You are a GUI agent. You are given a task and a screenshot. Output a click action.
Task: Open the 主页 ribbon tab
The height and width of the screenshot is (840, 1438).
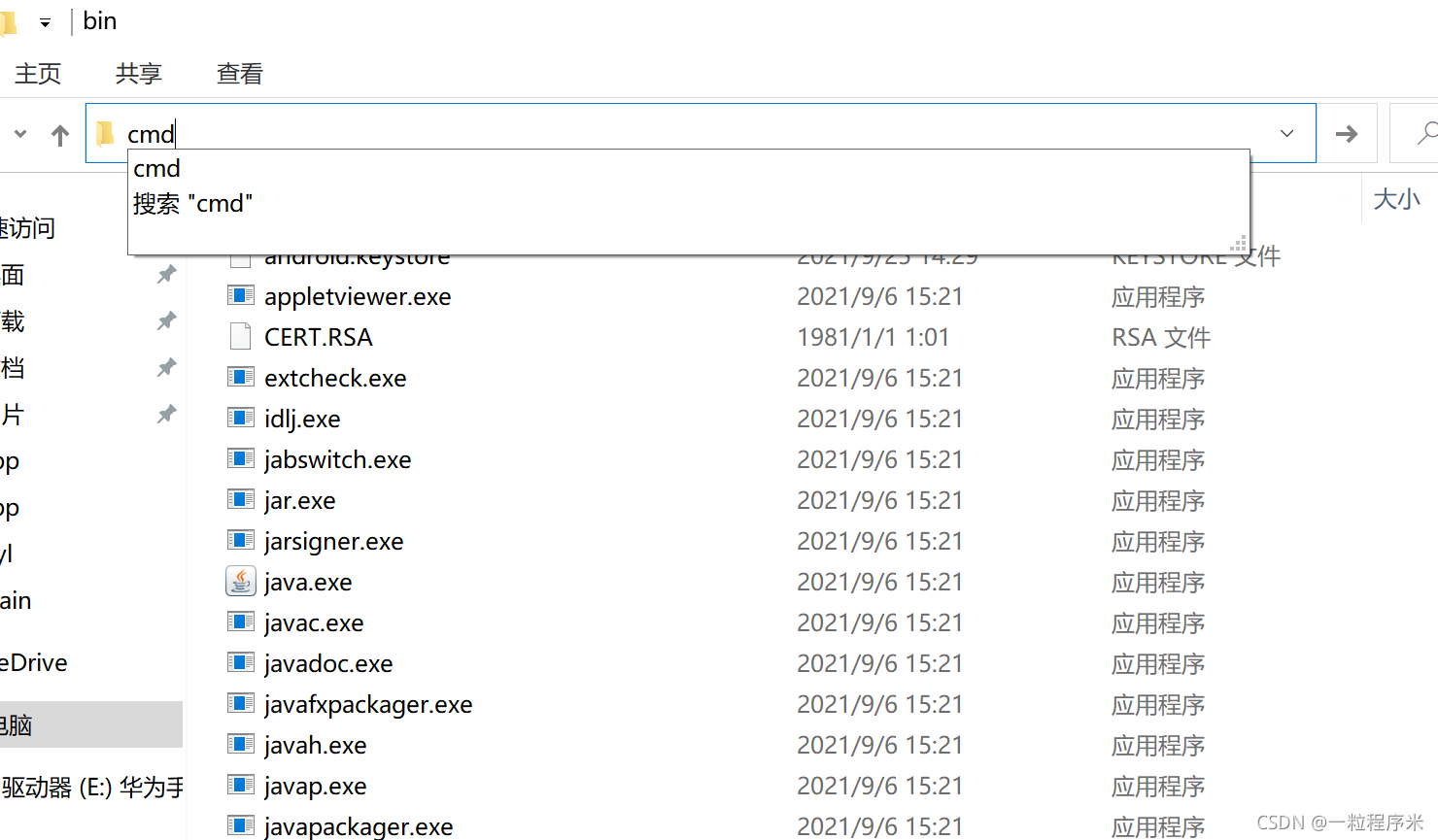click(x=38, y=74)
